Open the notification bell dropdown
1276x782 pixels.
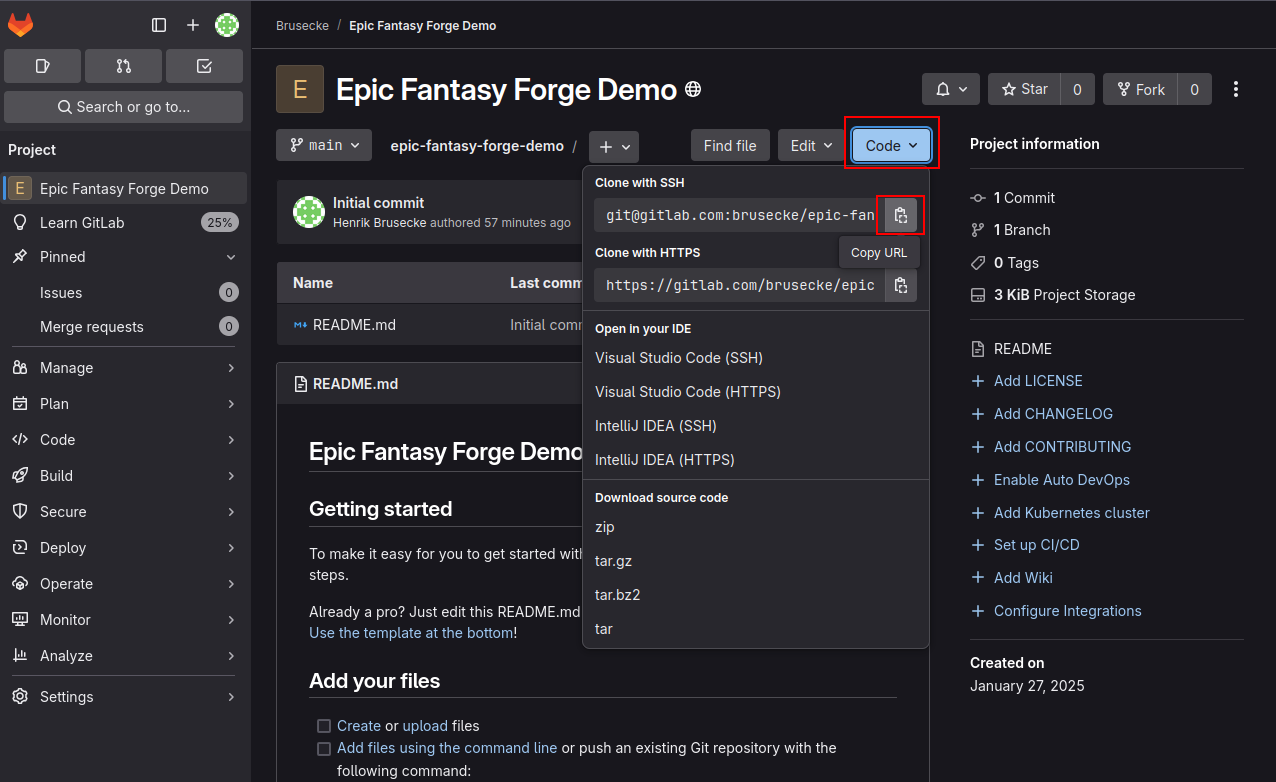[951, 89]
